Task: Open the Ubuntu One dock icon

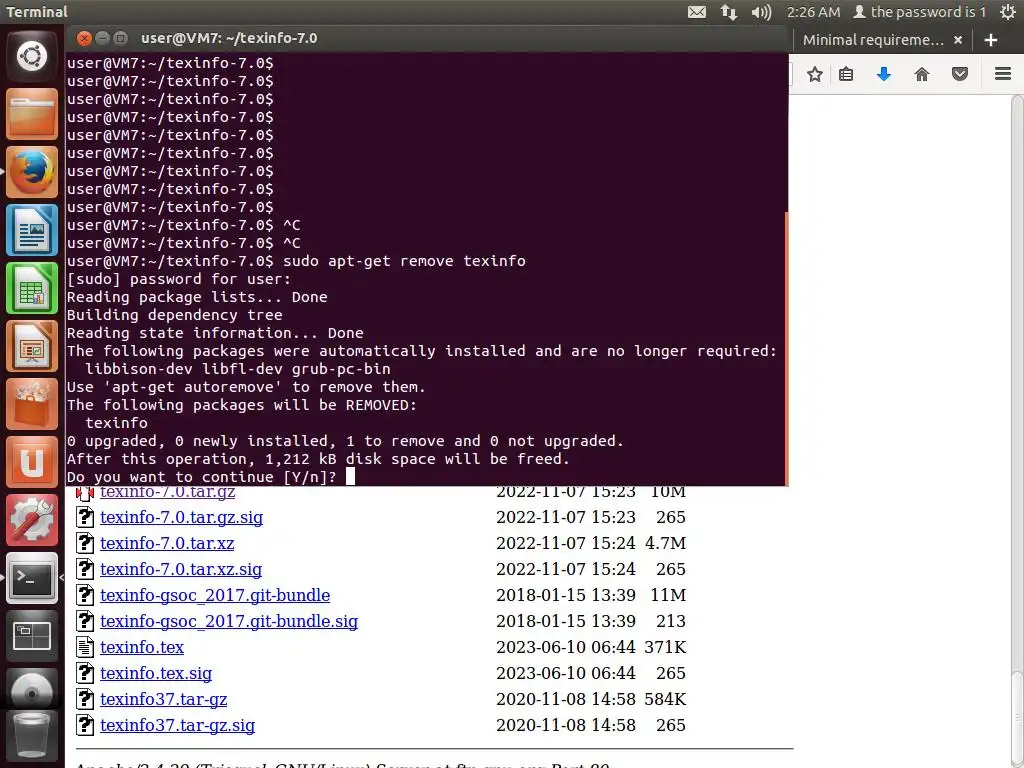Action: click(x=32, y=462)
